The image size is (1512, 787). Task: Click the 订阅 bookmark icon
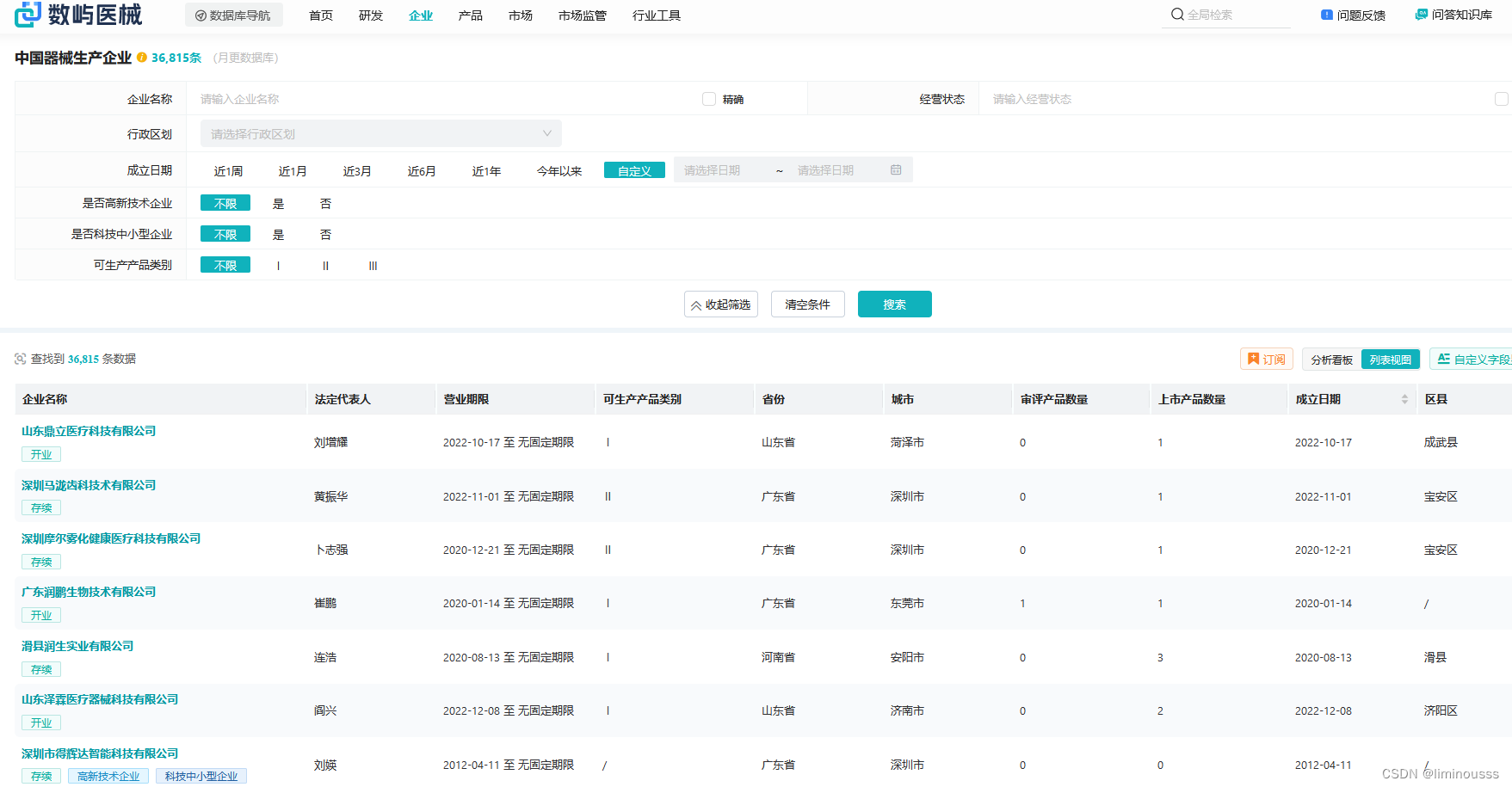click(x=1254, y=359)
